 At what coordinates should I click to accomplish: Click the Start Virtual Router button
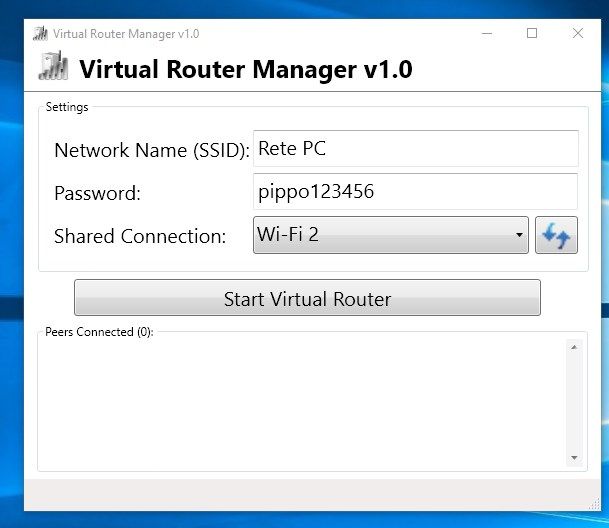click(x=307, y=298)
